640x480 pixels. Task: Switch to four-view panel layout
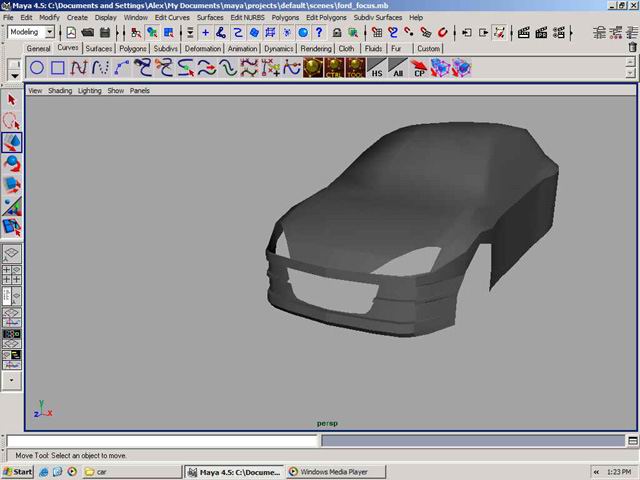click(x=12, y=274)
